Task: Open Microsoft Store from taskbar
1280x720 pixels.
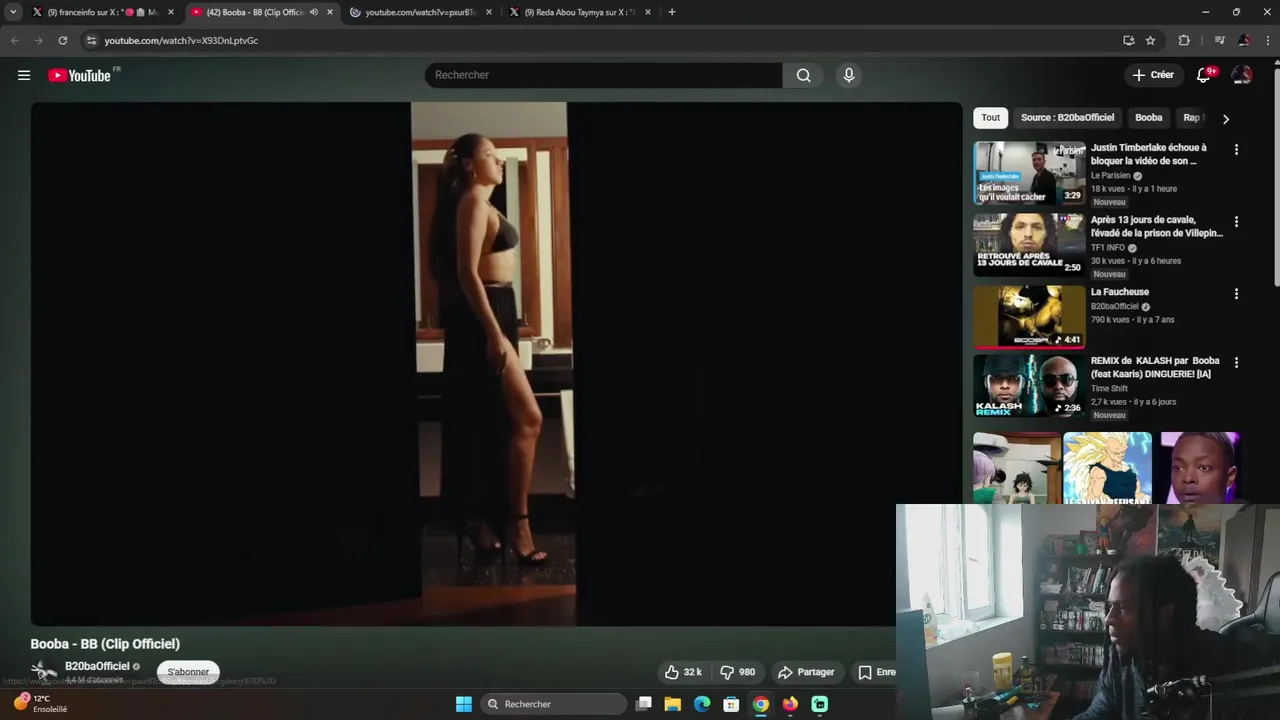Action: tap(731, 704)
